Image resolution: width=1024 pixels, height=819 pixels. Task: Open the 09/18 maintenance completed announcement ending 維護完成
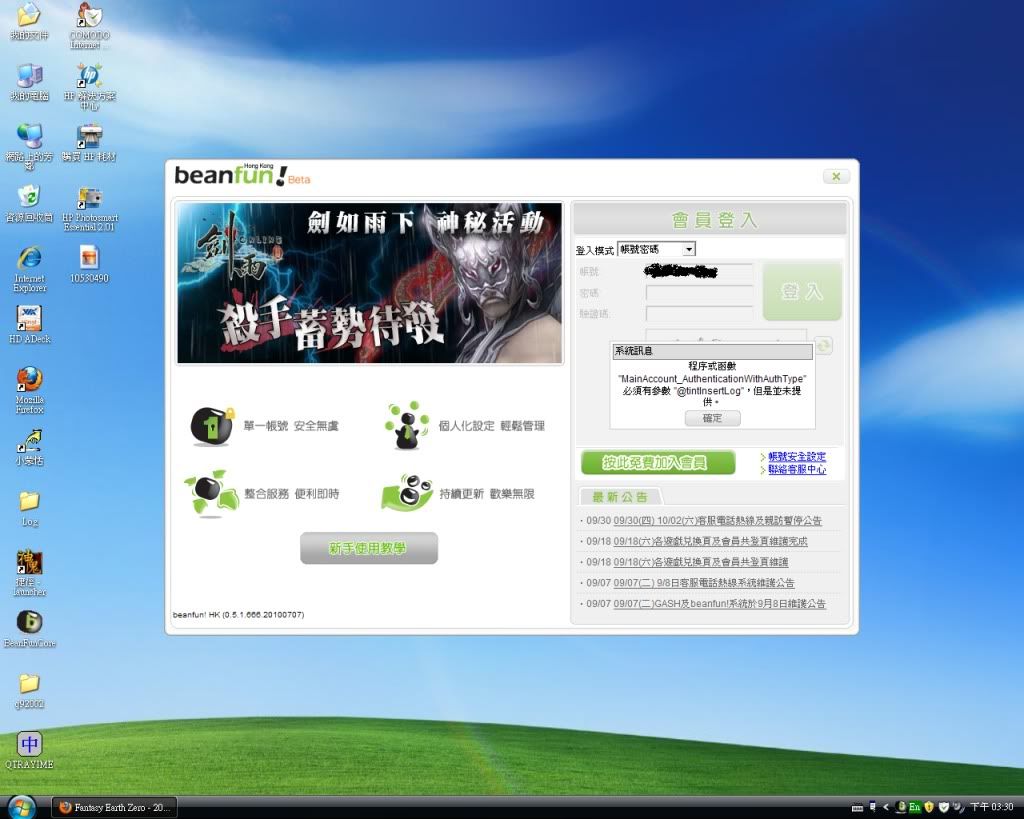(711, 541)
